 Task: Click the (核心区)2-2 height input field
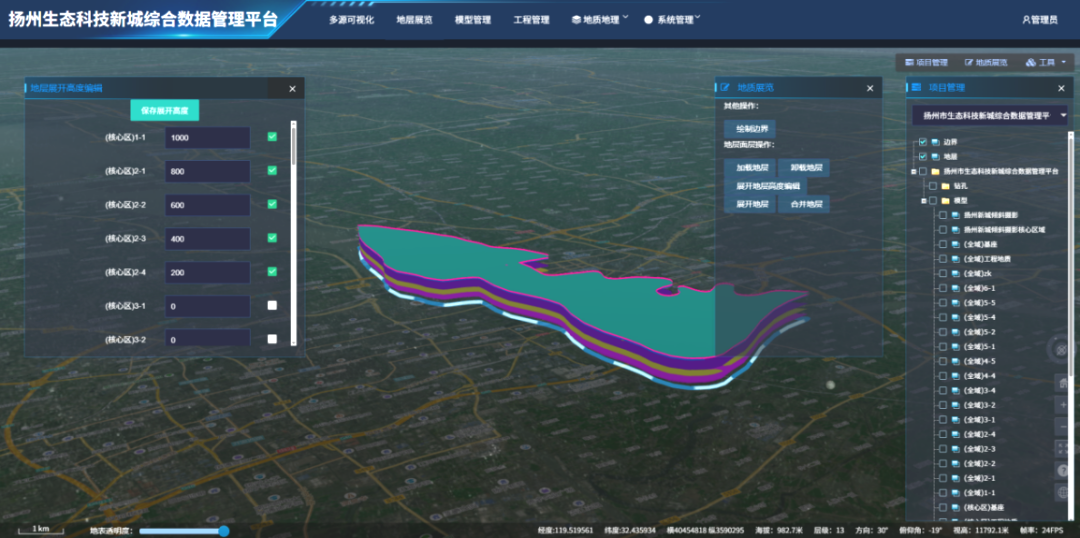click(207, 205)
